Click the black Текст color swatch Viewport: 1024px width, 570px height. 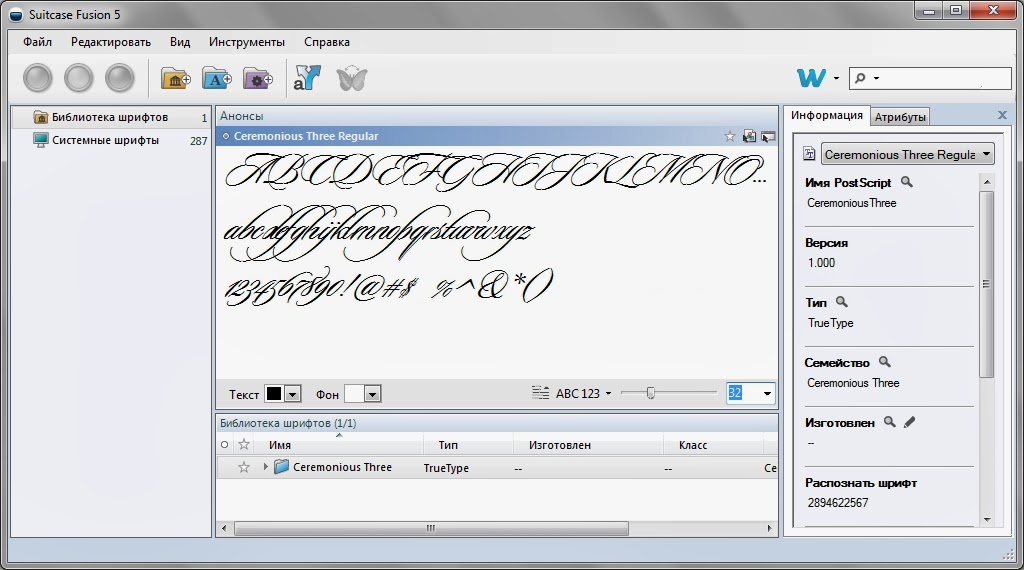[274, 394]
